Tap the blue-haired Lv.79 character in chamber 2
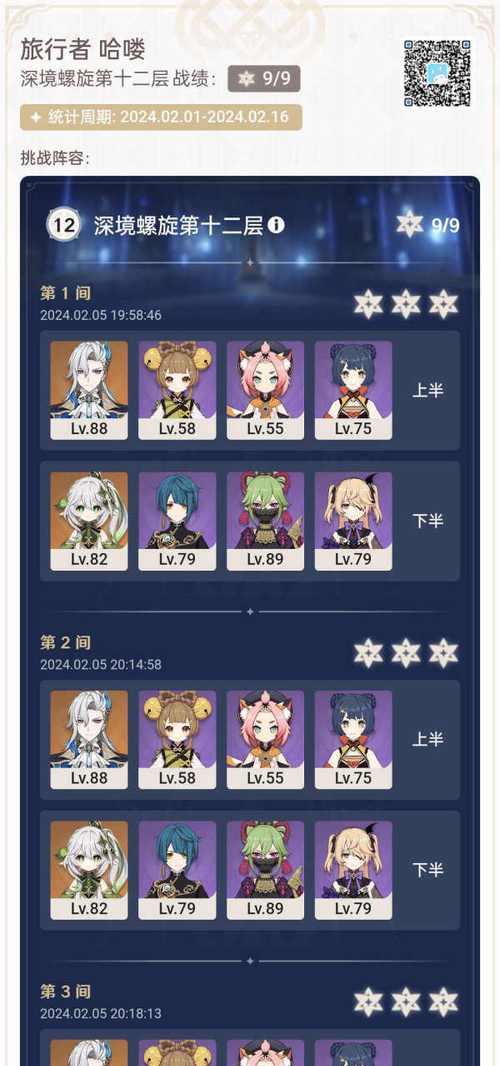The height and width of the screenshot is (1066, 500). [x=177, y=870]
